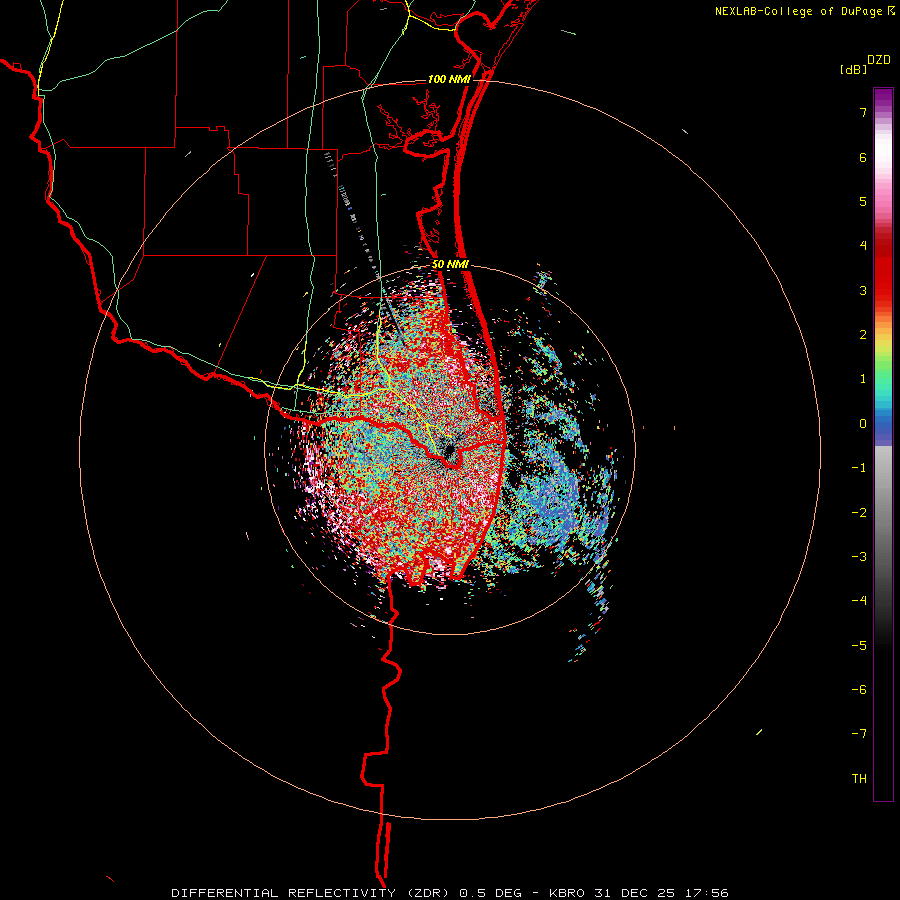Click the differential reflectivity caption at bottom
900x900 pixels.
pyautogui.click(x=449, y=893)
